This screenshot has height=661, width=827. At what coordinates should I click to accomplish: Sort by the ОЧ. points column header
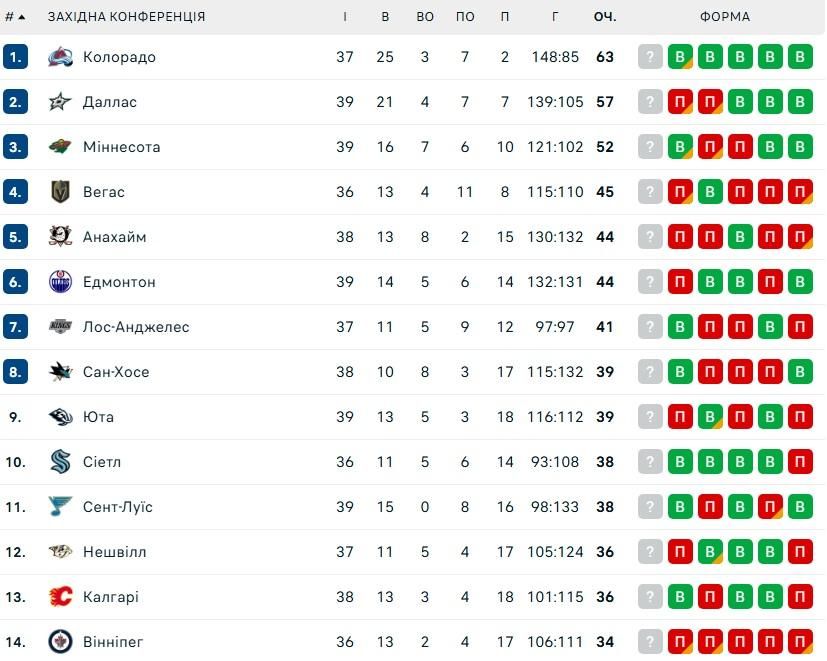(604, 17)
